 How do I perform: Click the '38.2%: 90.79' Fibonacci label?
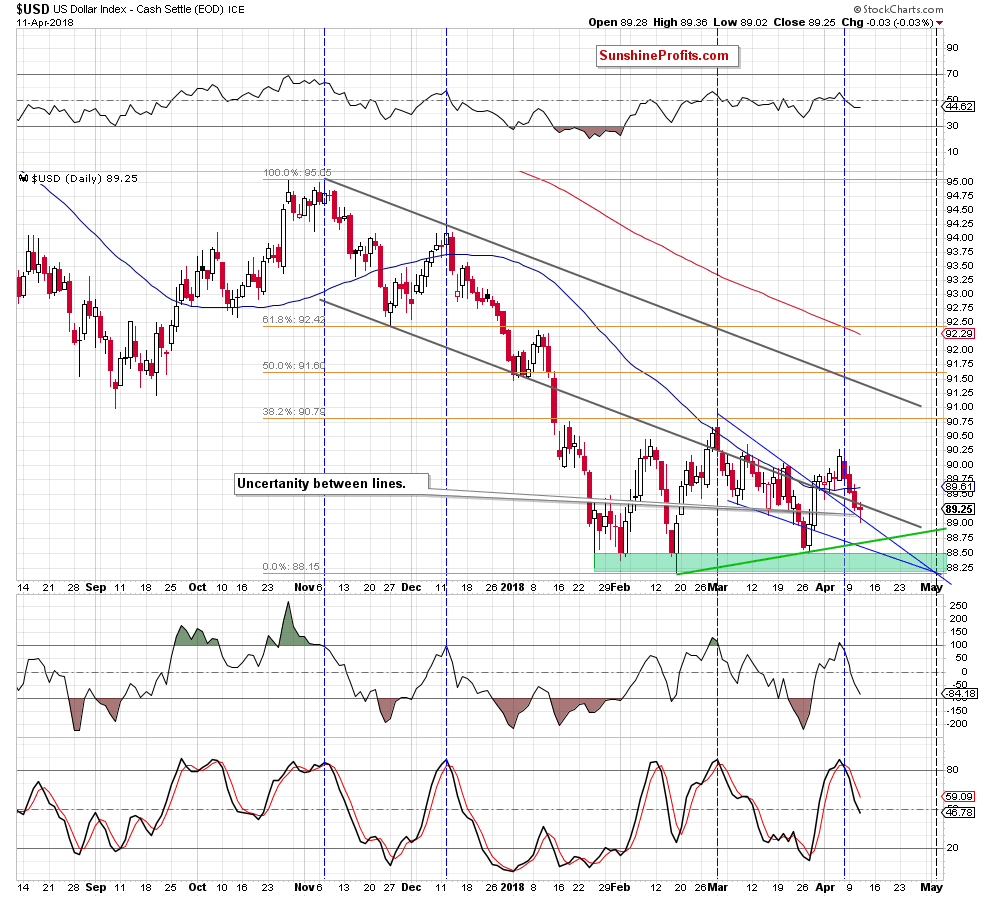(x=294, y=412)
